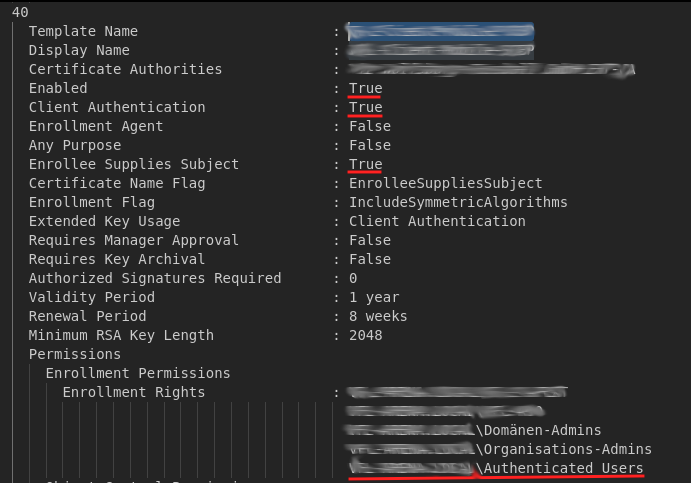The image size is (691, 483).
Task: Click the True value beside Client Authentication
Action: click(x=365, y=108)
